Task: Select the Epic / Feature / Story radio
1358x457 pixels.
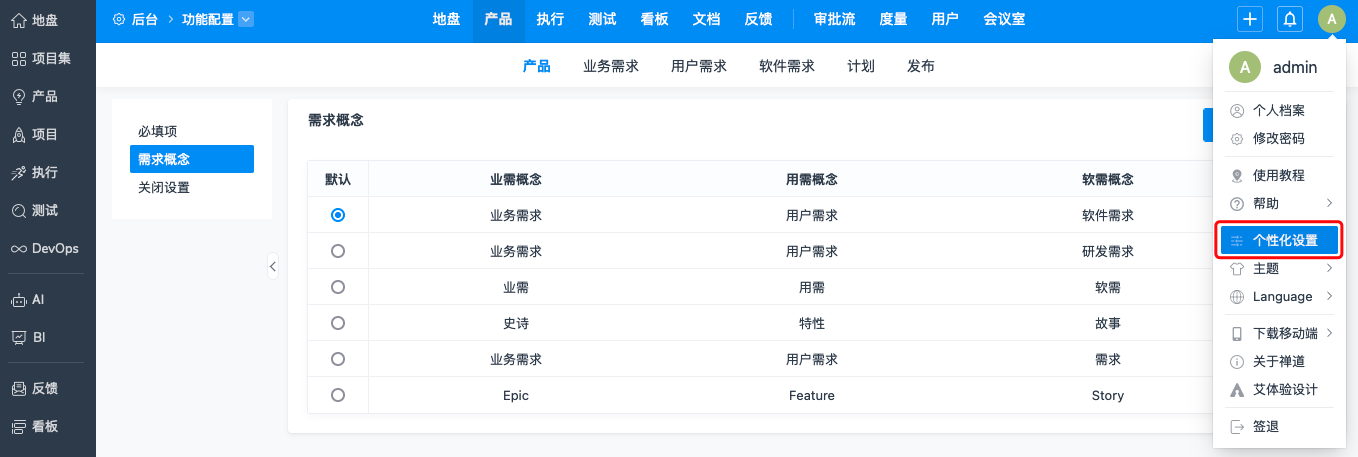Action: [x=338, y=395]
